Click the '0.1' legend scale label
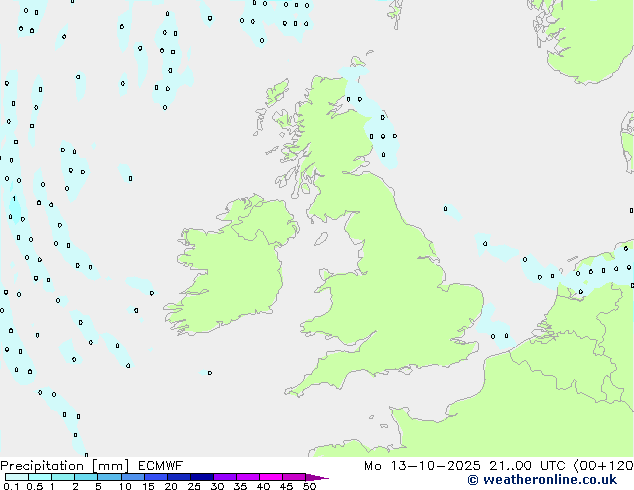The height and width of the screenshot is (490, 634). point(11,486)
